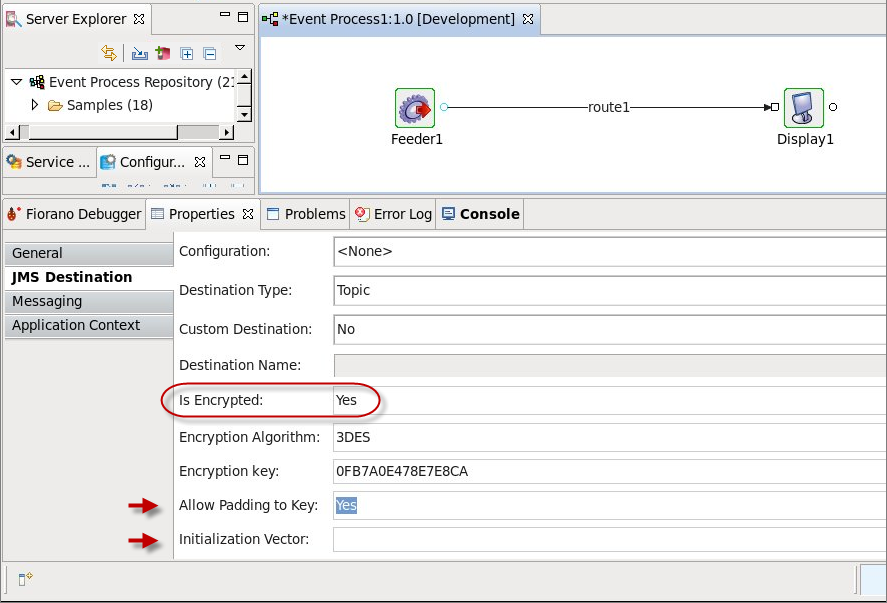Open the Problems tab

coord(306,214)
